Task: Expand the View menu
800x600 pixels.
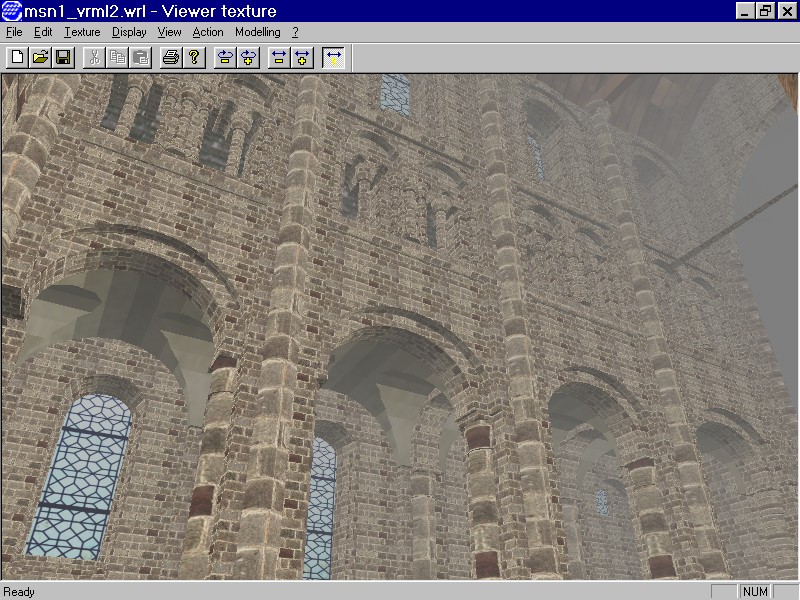Action: pos(169,32)
